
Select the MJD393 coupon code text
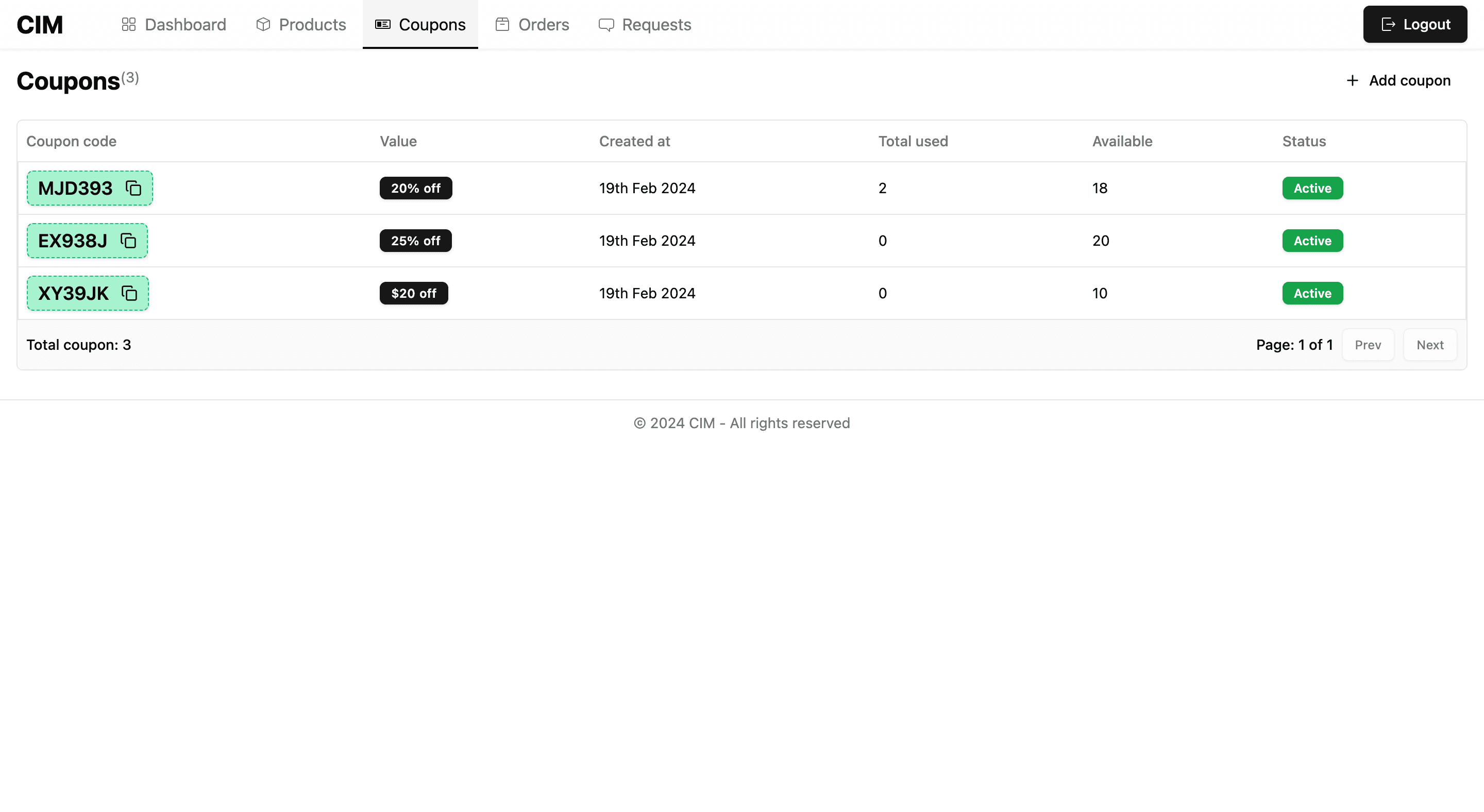click(x=75, y=188)
